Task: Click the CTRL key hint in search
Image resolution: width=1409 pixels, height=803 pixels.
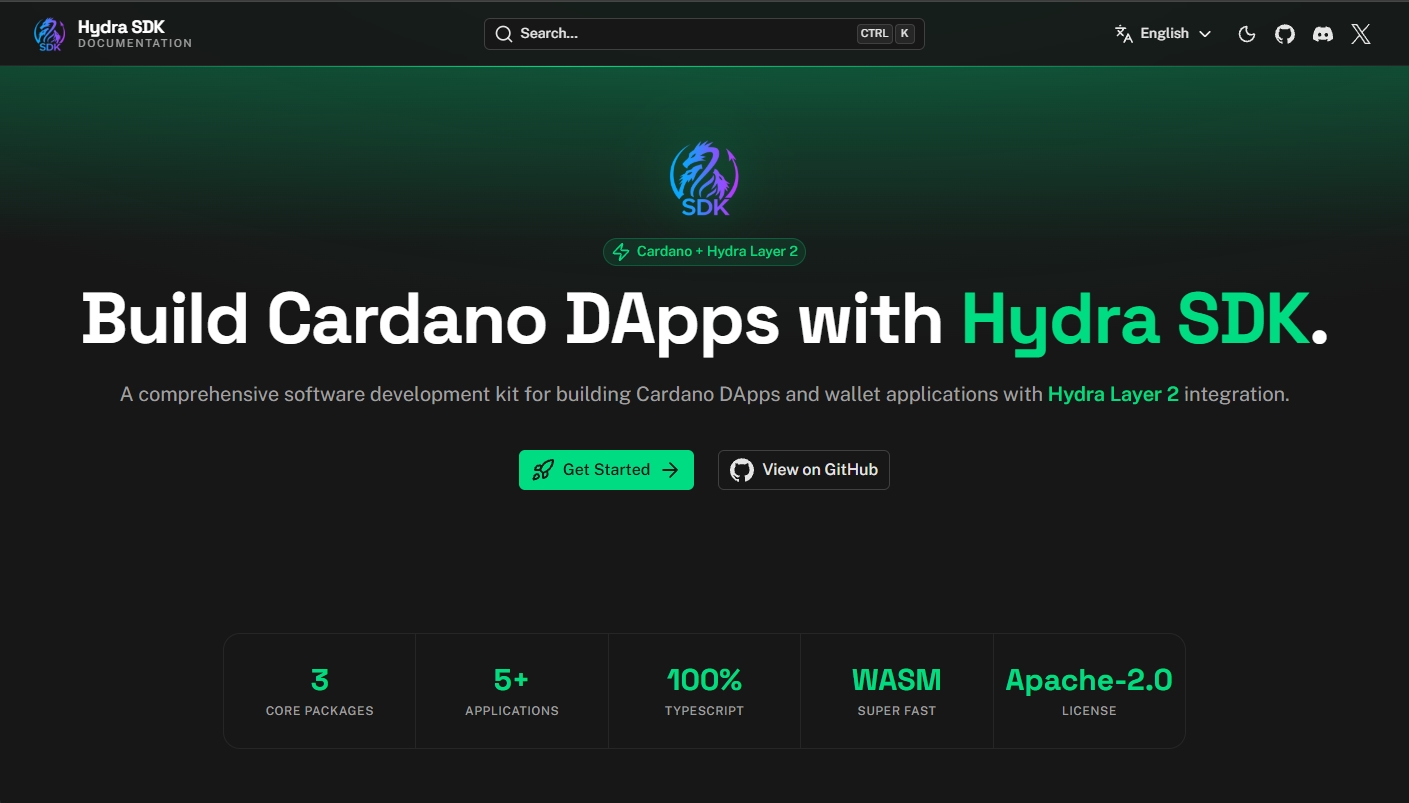Action: pyautogui.click(x=874, y=34)
